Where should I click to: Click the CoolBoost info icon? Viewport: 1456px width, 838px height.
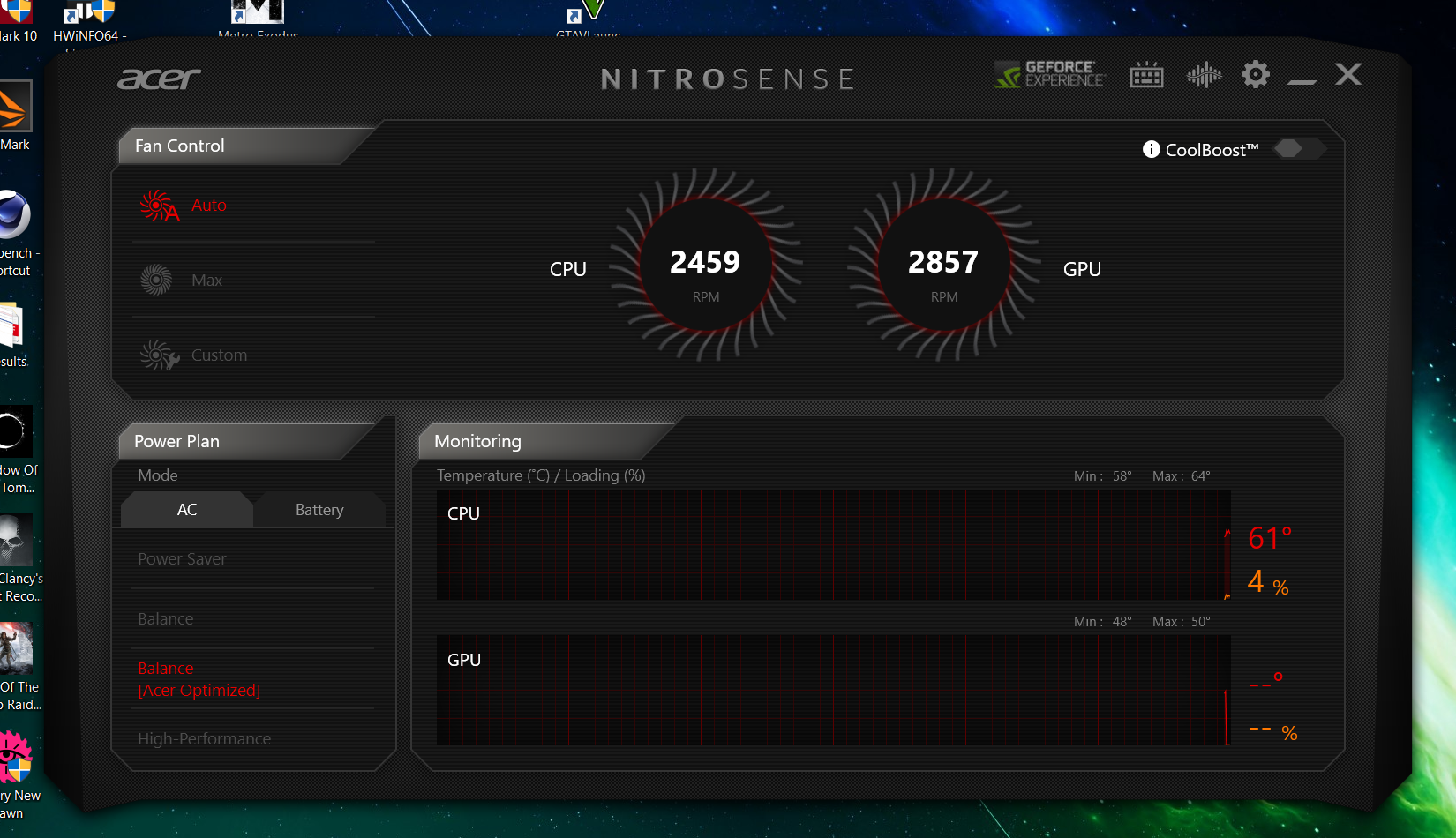click(x=1152, y=149)
